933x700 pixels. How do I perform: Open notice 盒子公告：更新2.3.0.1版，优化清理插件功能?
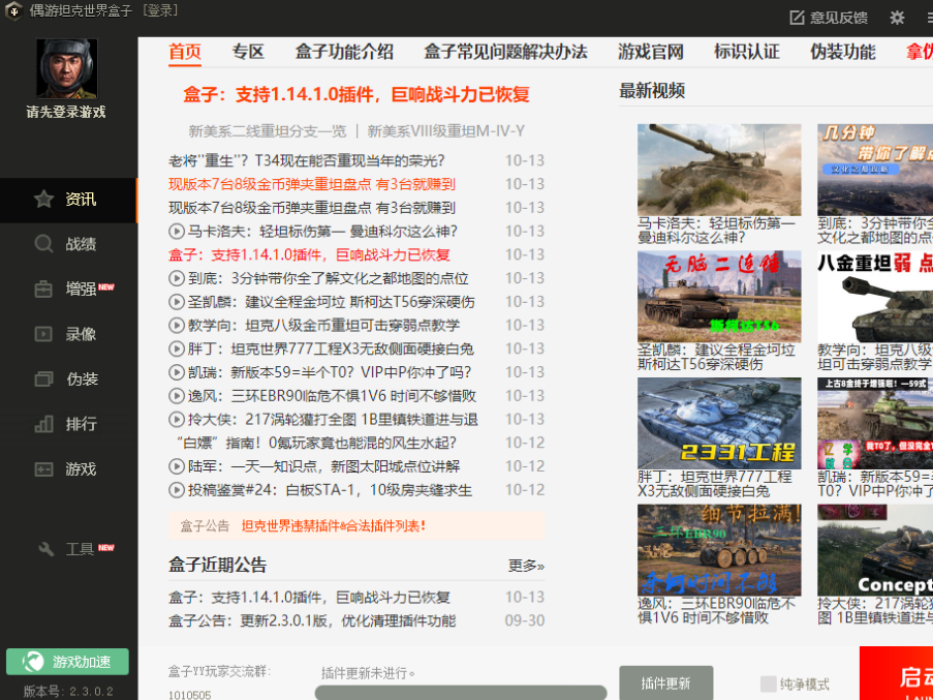(312, 621)
